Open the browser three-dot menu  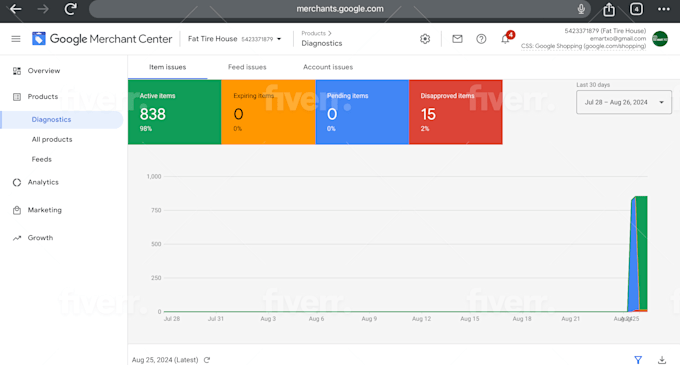[664, 9]
